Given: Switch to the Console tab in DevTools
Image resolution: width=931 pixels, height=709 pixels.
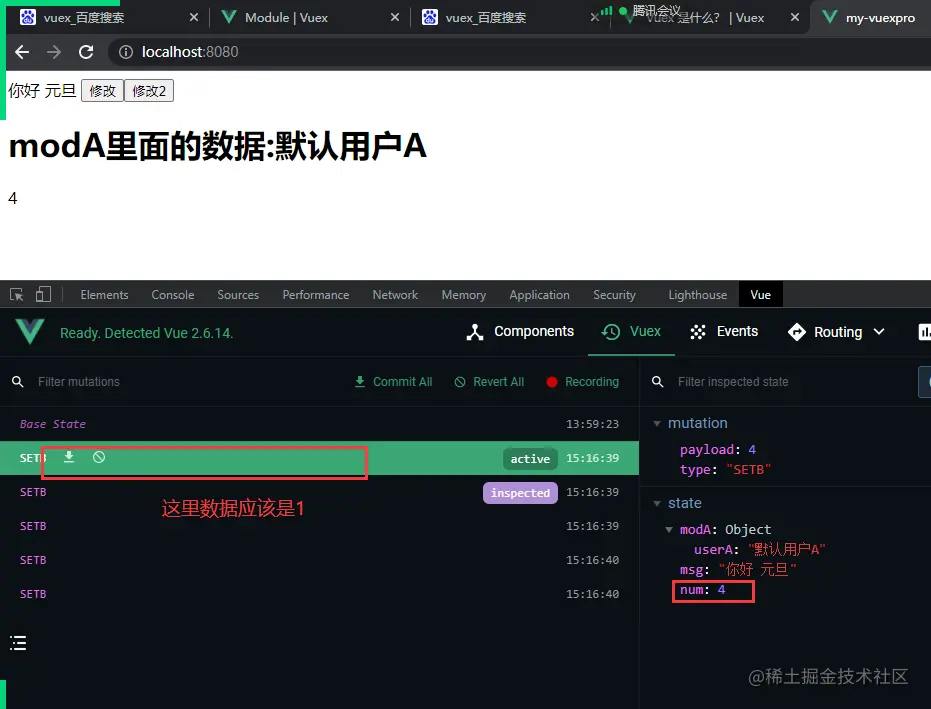Looking at the screenshot, I should tap(172, 294).
